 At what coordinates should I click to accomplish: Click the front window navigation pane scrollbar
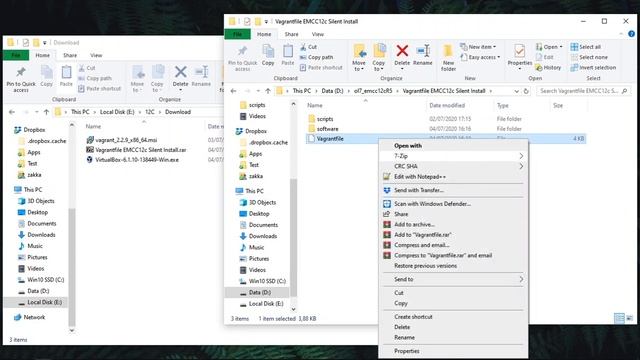(x=293, y=237)
